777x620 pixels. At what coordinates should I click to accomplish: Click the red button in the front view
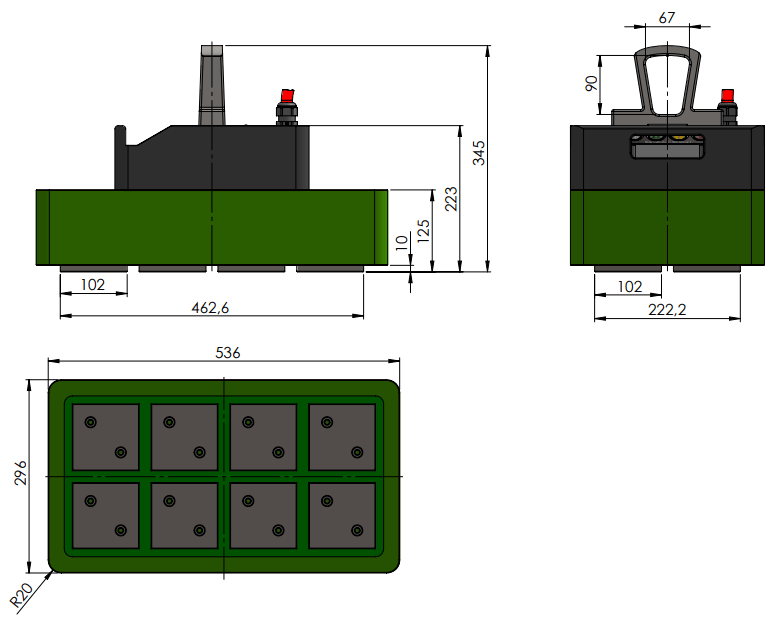[x=287, y=94]
